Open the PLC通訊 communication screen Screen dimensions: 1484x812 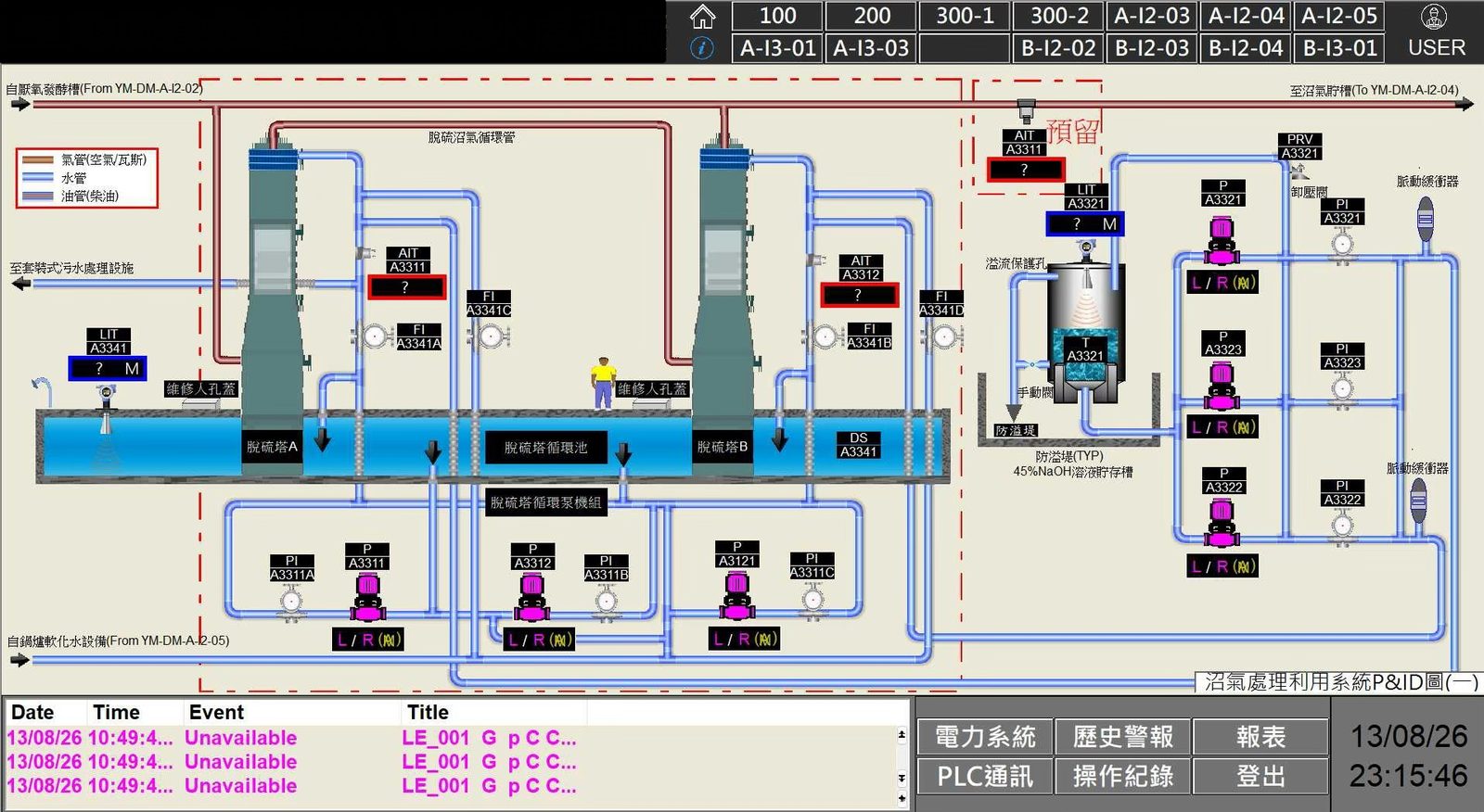985,776
